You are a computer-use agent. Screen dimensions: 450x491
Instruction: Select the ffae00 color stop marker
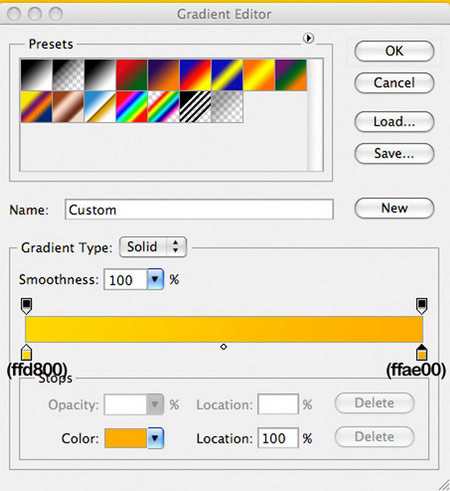tap(422, 353)
